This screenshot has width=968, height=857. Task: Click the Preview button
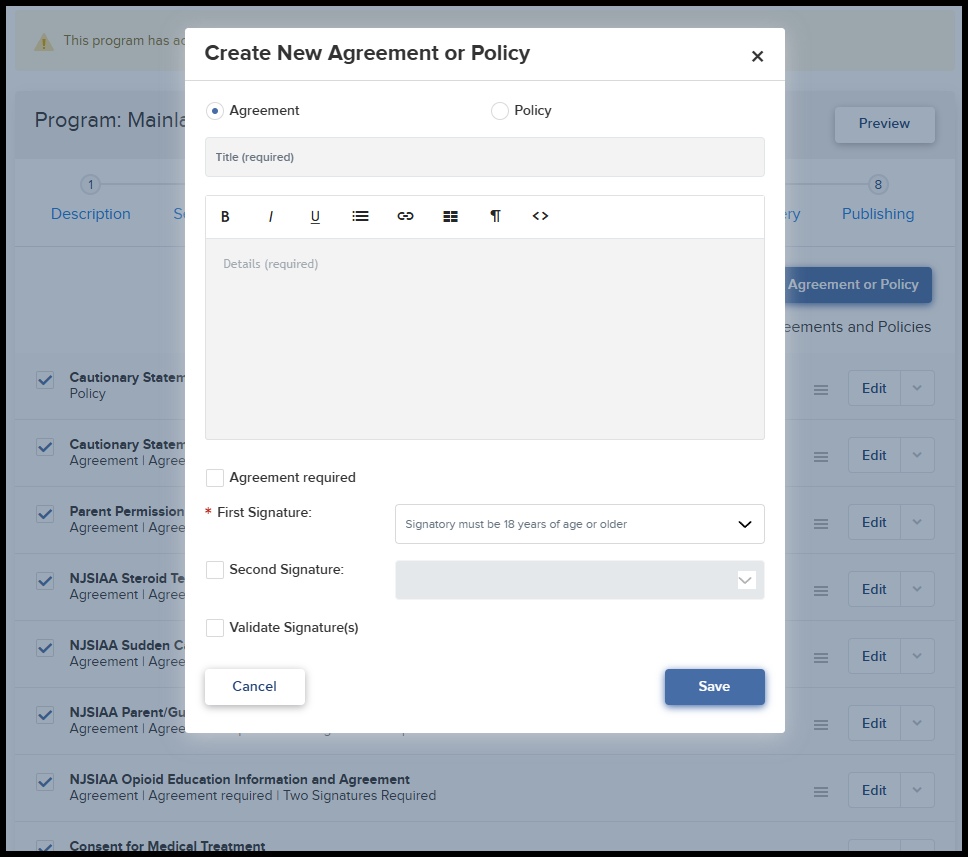885,124
